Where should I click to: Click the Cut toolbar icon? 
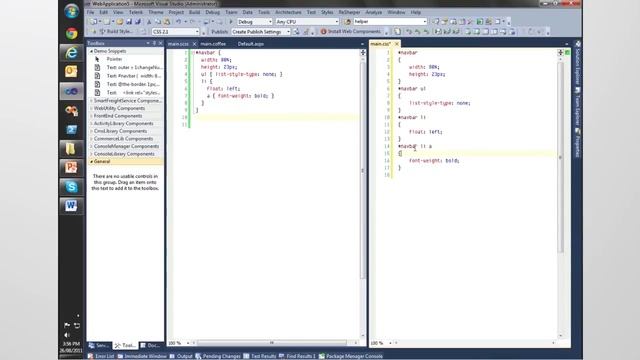pyautogui.click(x=149, y=22)
